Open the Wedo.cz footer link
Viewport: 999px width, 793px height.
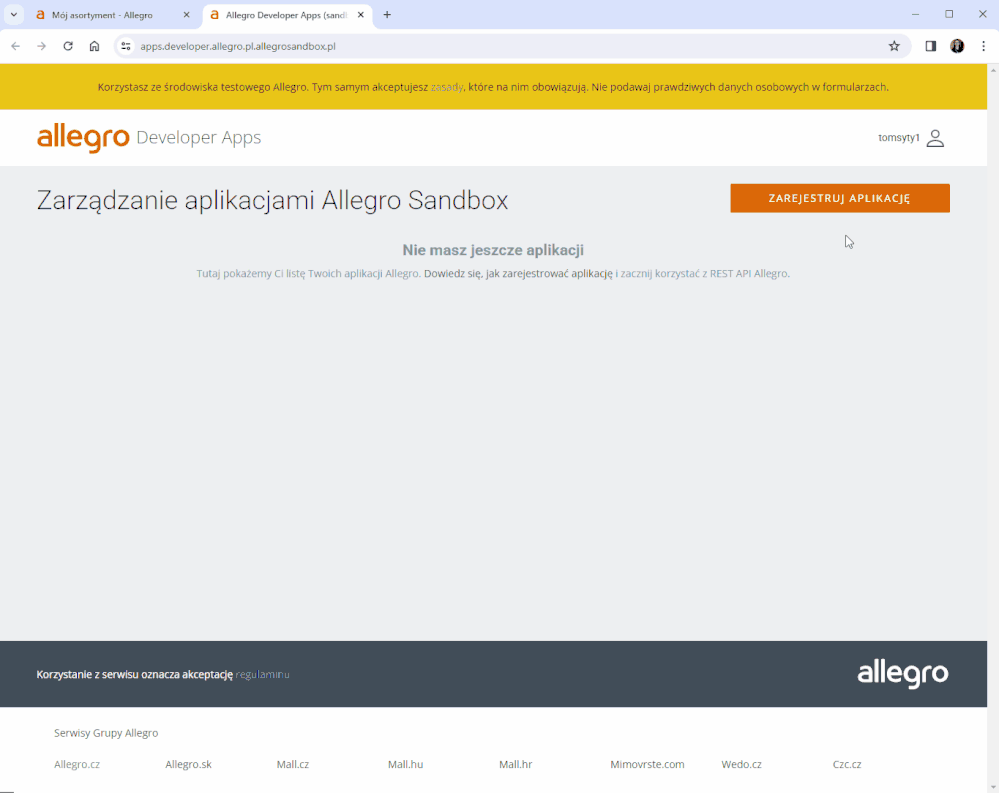tap(741, 764)
